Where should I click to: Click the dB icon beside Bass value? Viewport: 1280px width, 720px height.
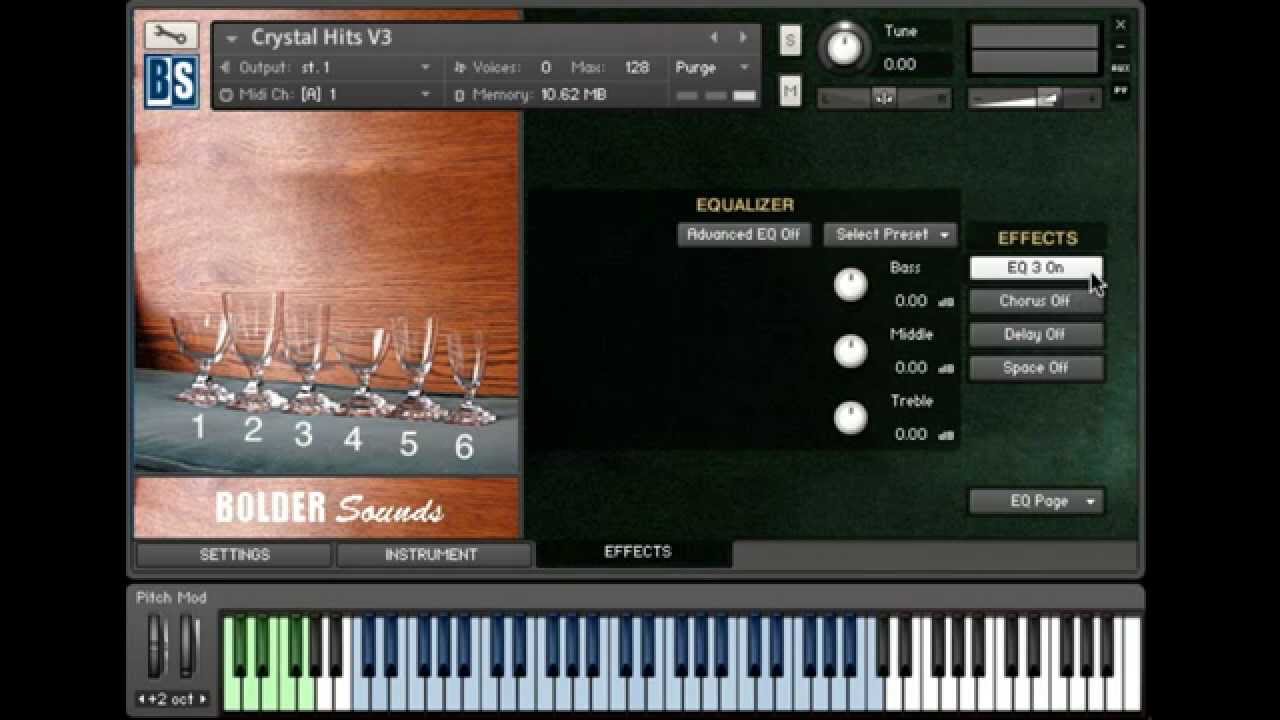point(947,301)
